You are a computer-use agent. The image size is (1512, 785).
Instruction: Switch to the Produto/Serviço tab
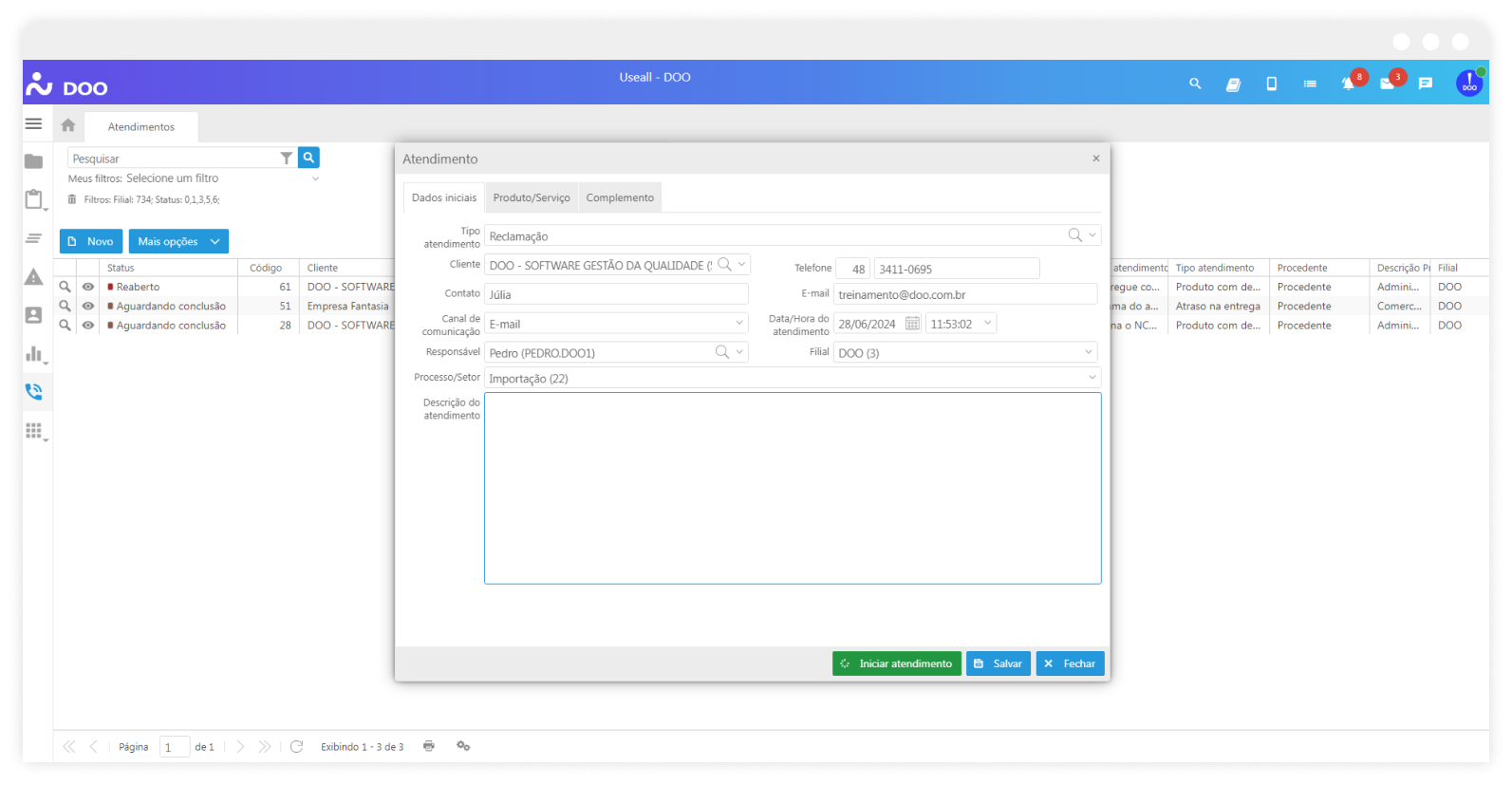(532, 197)
